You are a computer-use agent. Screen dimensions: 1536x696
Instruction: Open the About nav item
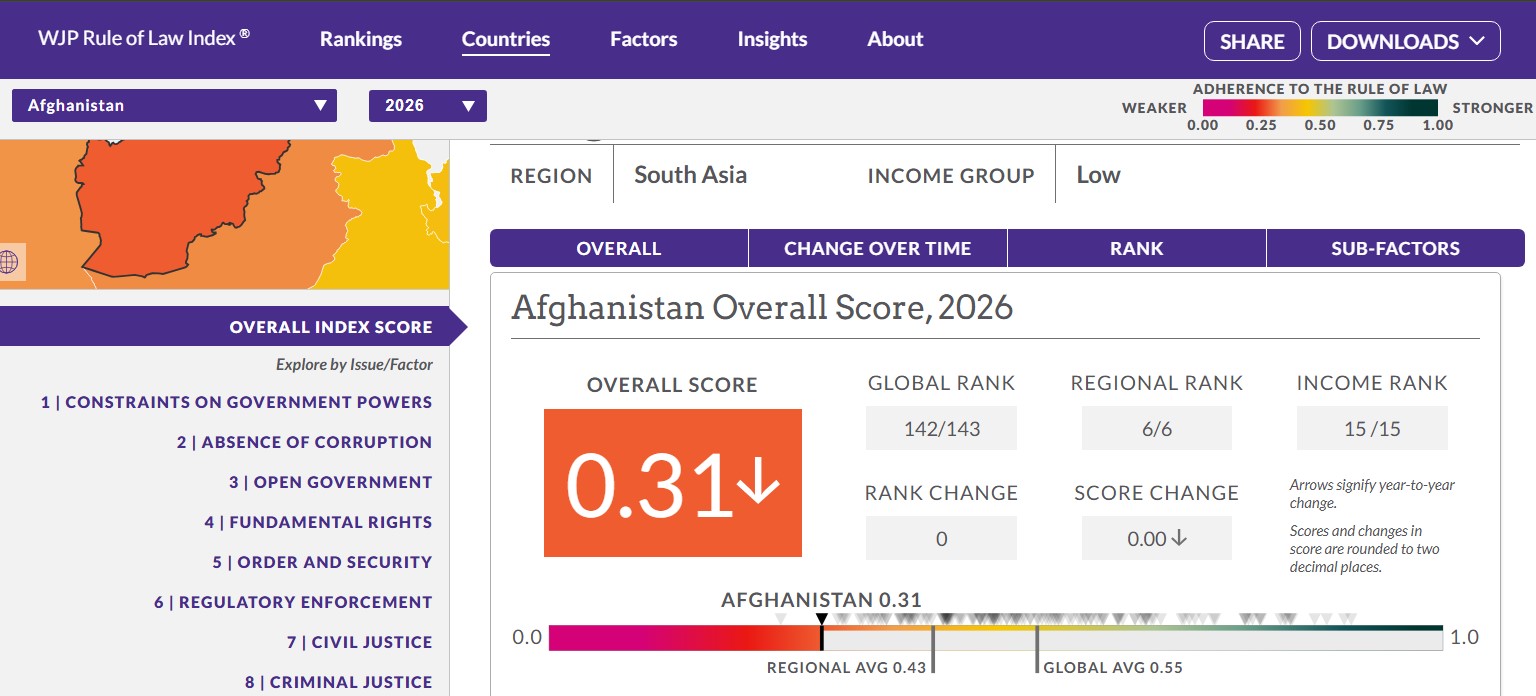895,39
